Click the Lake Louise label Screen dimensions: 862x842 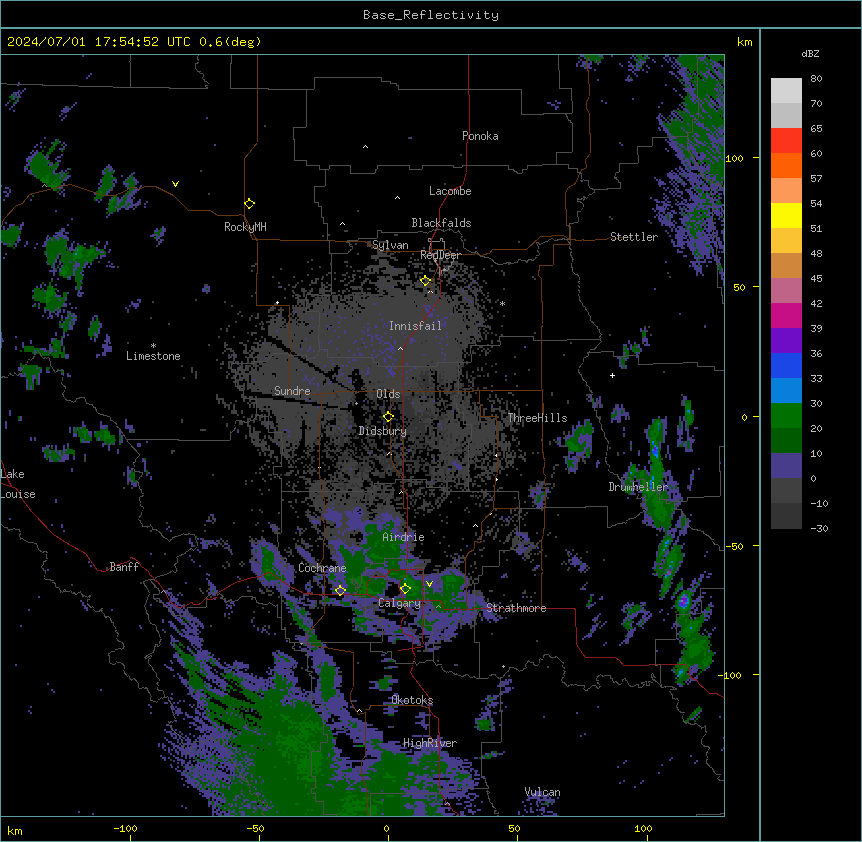[18, 484]
